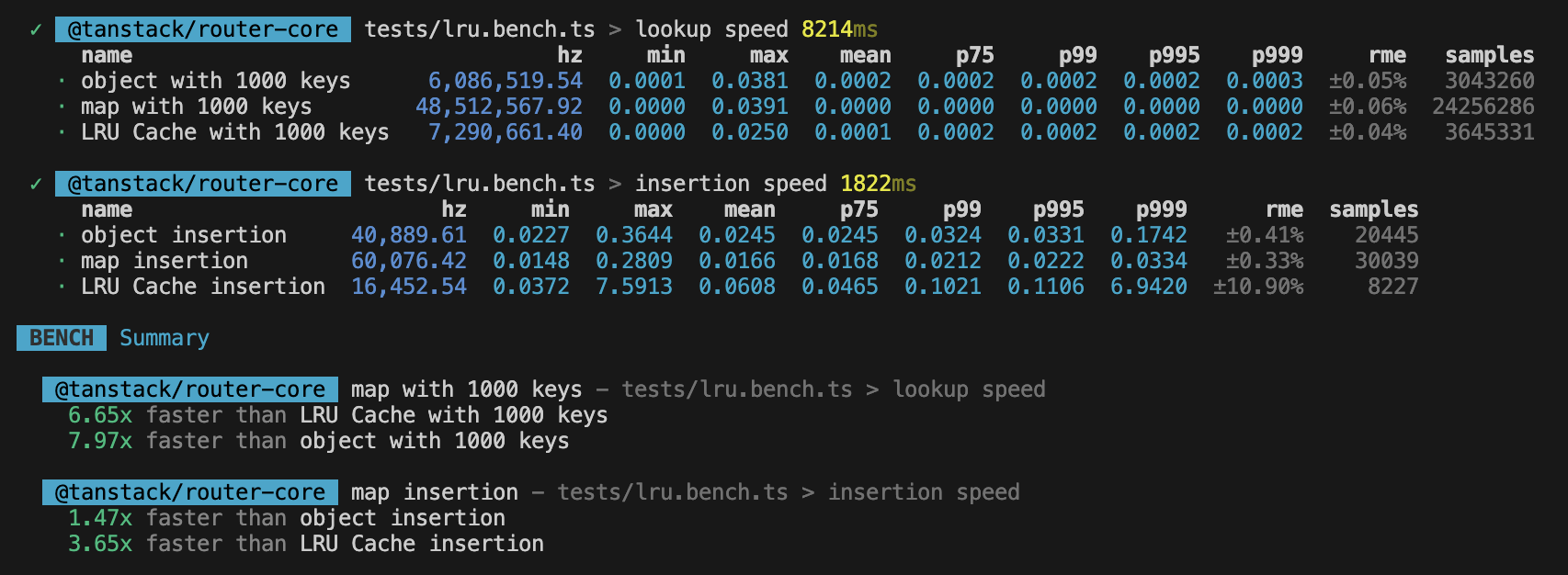Open tests/lru.bench.ts path in lookup speed header
Image resolution: width=1568 pixels, height=575 pixels.
point(479,29)
